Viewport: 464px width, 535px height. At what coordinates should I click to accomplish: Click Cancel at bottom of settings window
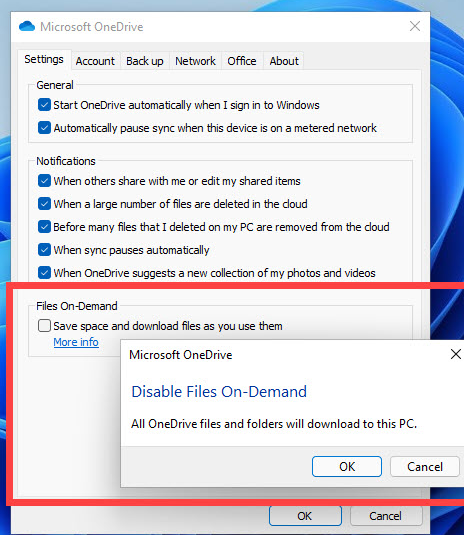pos(386,516)
